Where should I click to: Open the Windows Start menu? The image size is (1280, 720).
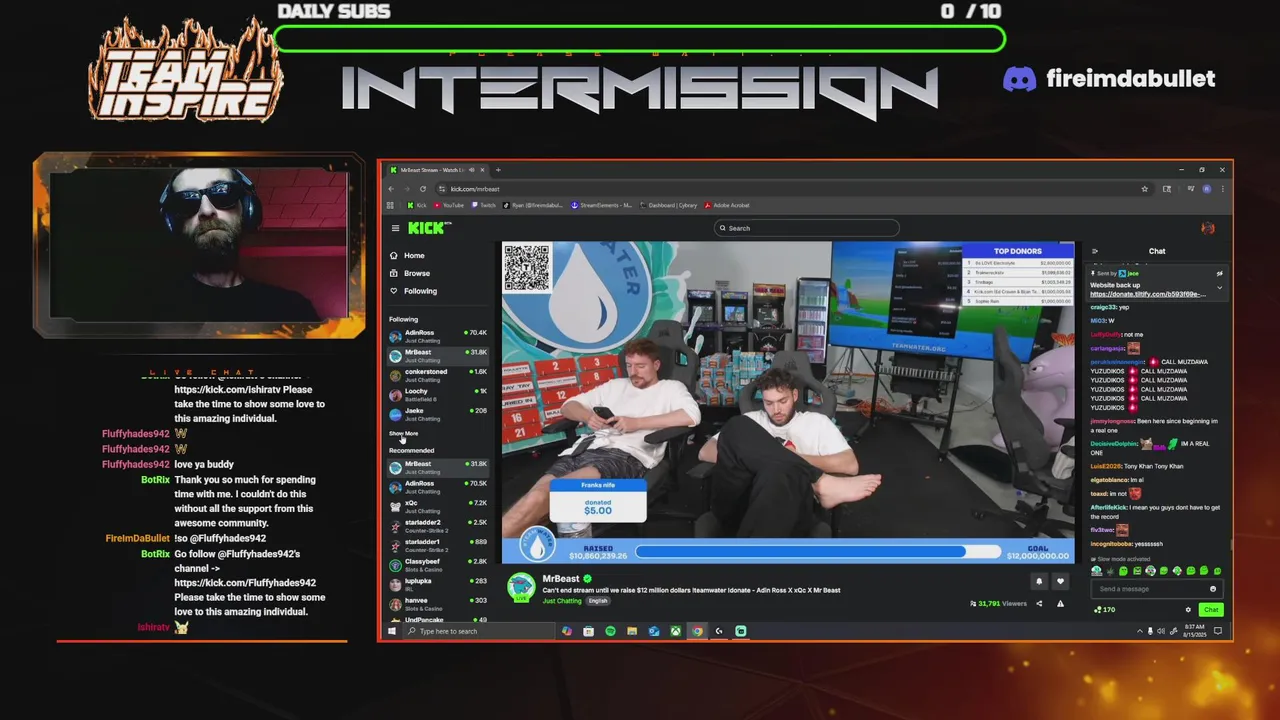pos(391,631)
